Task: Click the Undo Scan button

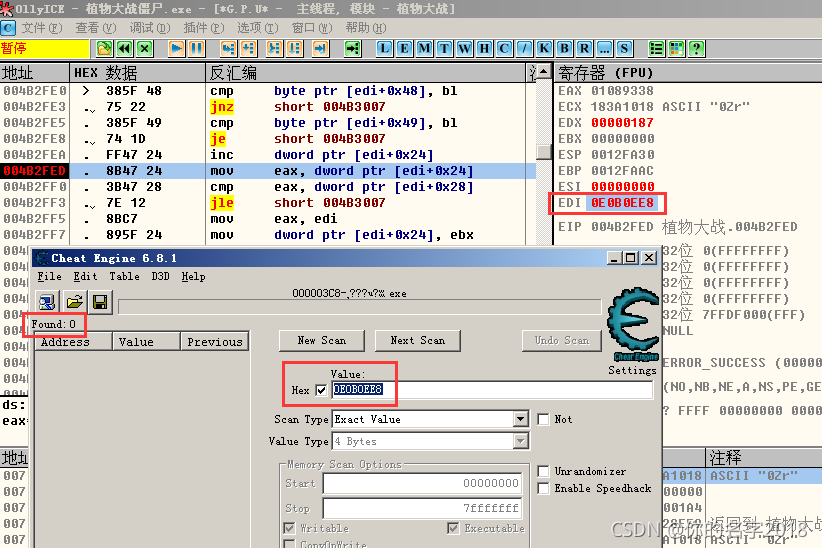Action: coord(561,340)
